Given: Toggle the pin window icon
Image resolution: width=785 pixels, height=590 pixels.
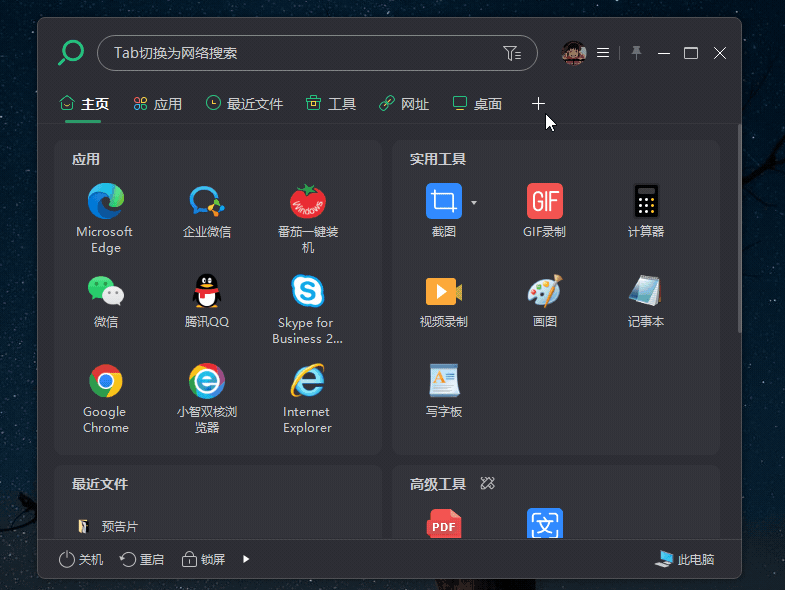Looking at the screenshot, I should coord(636,53).
